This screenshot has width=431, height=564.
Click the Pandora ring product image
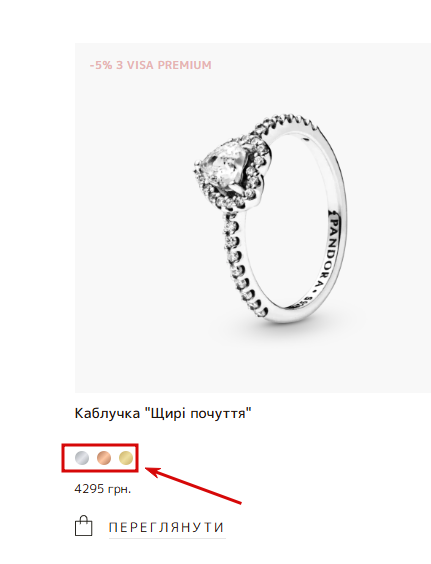pos(253,218)
